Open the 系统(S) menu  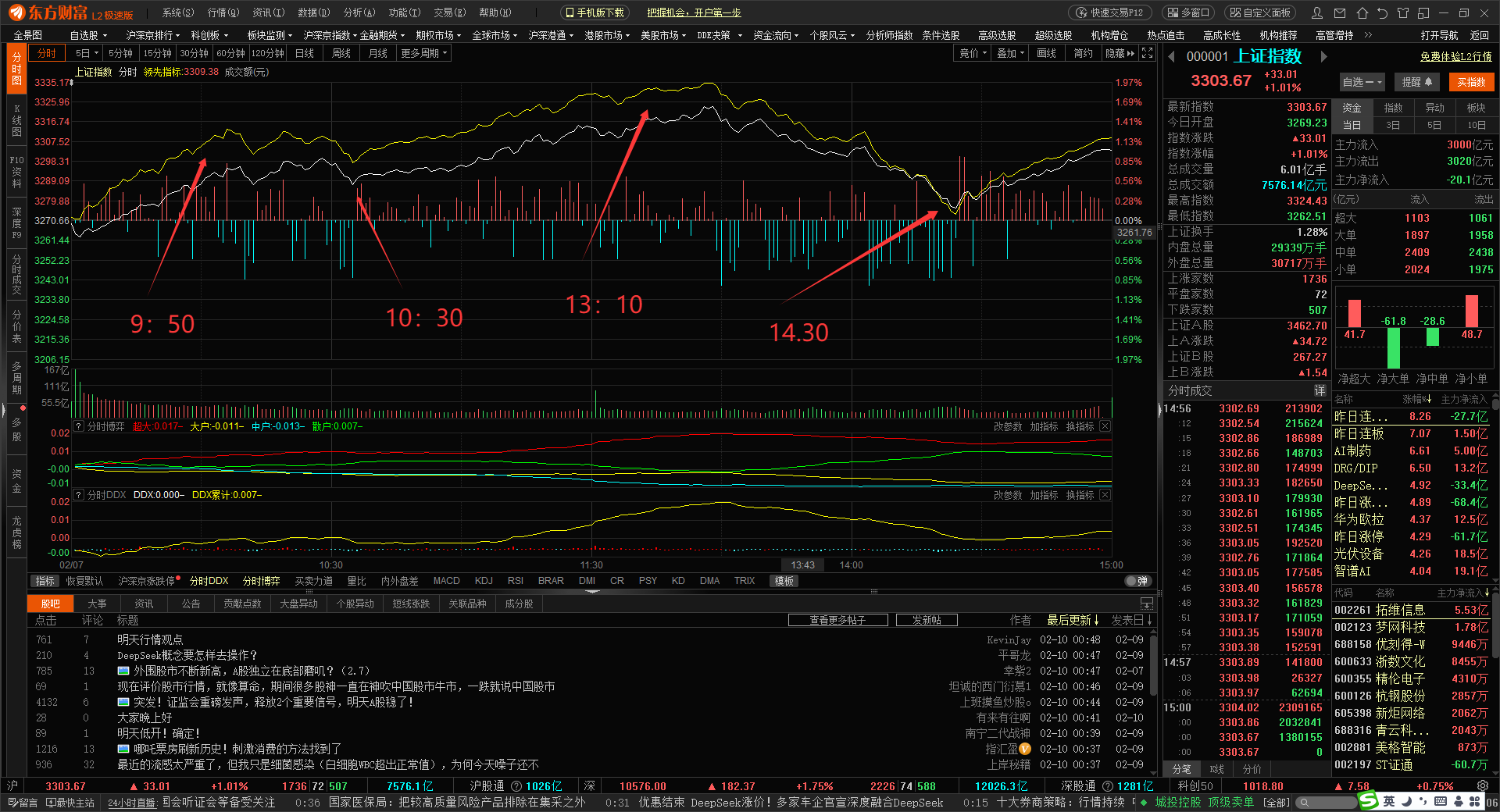click(x=177, y=12)
